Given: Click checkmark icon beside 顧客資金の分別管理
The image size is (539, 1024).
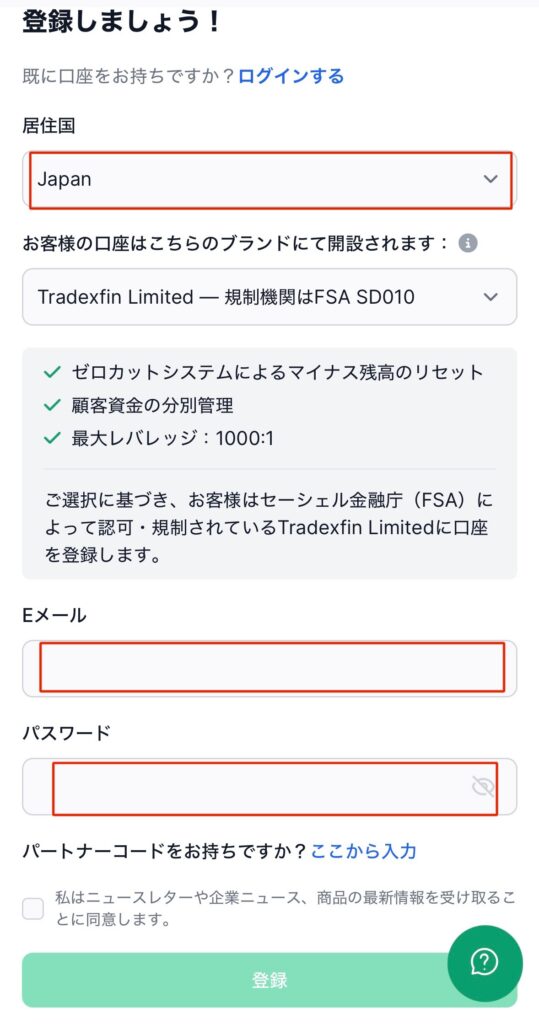Looking at the screenshot, I should 52,406.
